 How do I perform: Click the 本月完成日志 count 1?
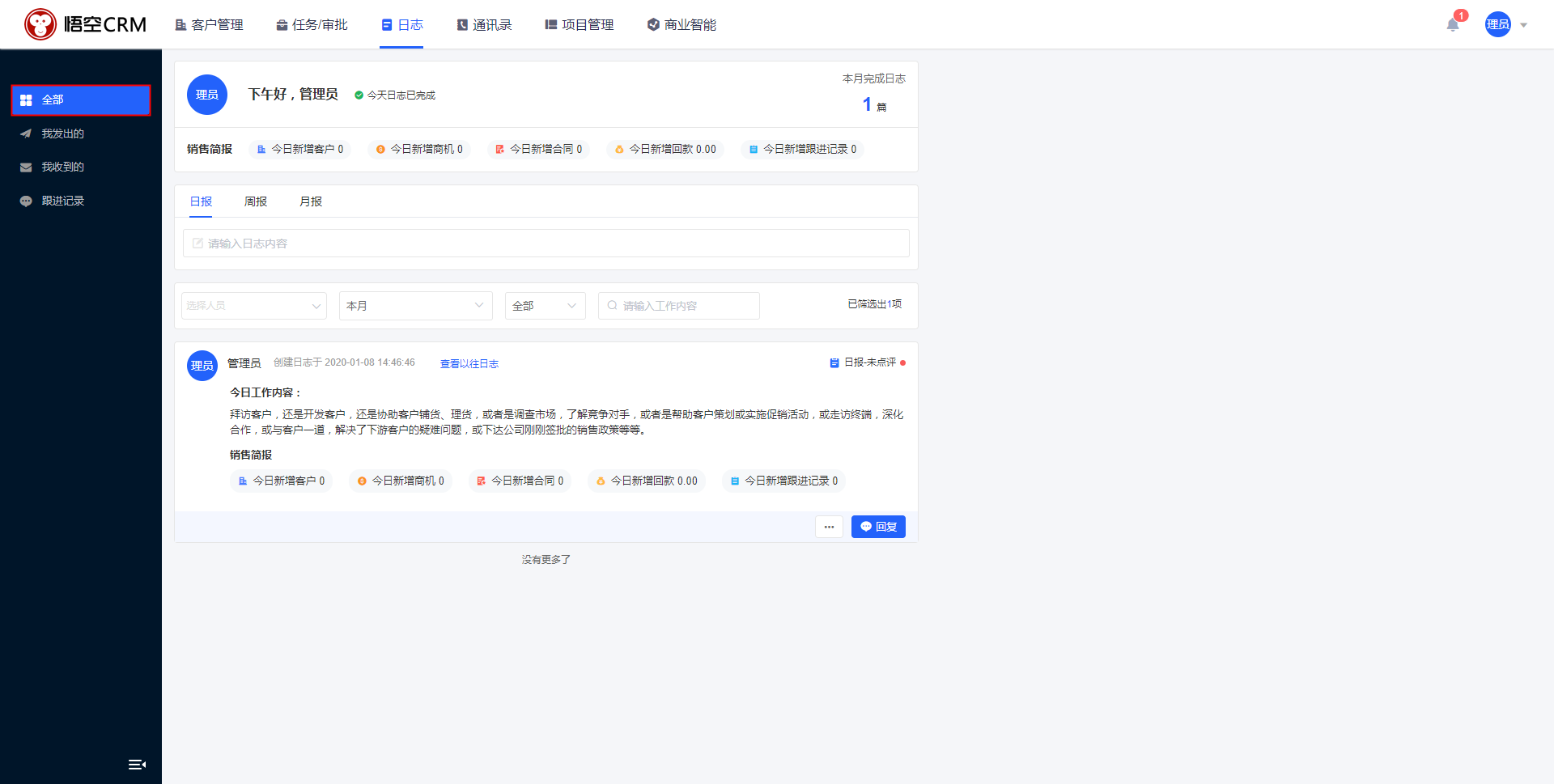(x=867, y=104)
